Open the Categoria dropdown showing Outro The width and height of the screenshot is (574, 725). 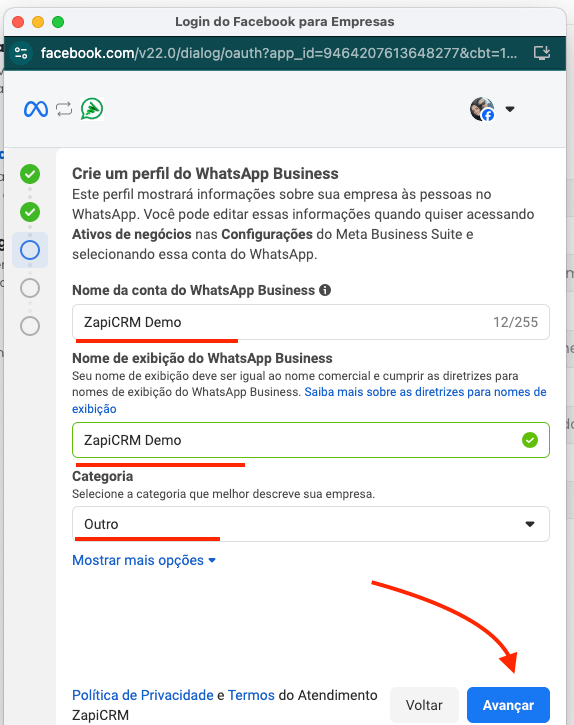(311, 524)
